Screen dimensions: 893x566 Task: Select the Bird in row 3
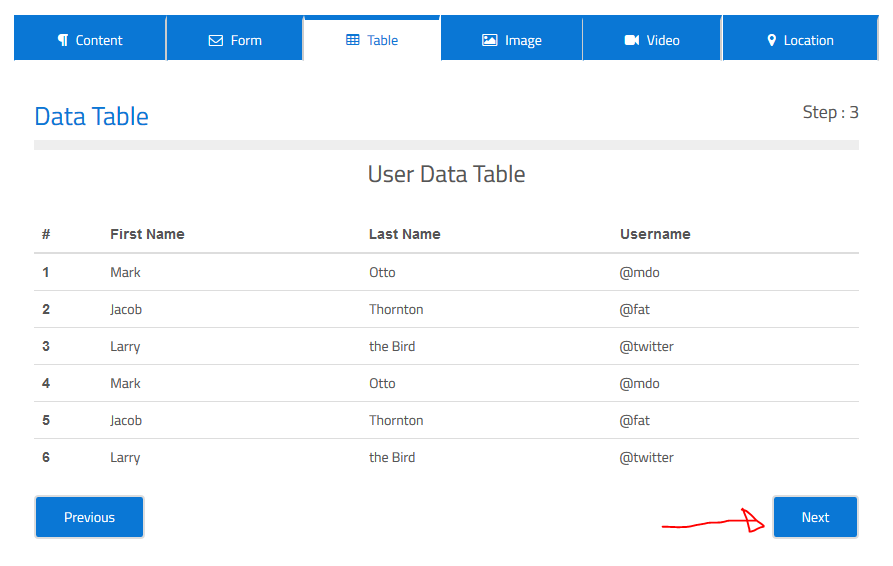(x=392, y=346)
